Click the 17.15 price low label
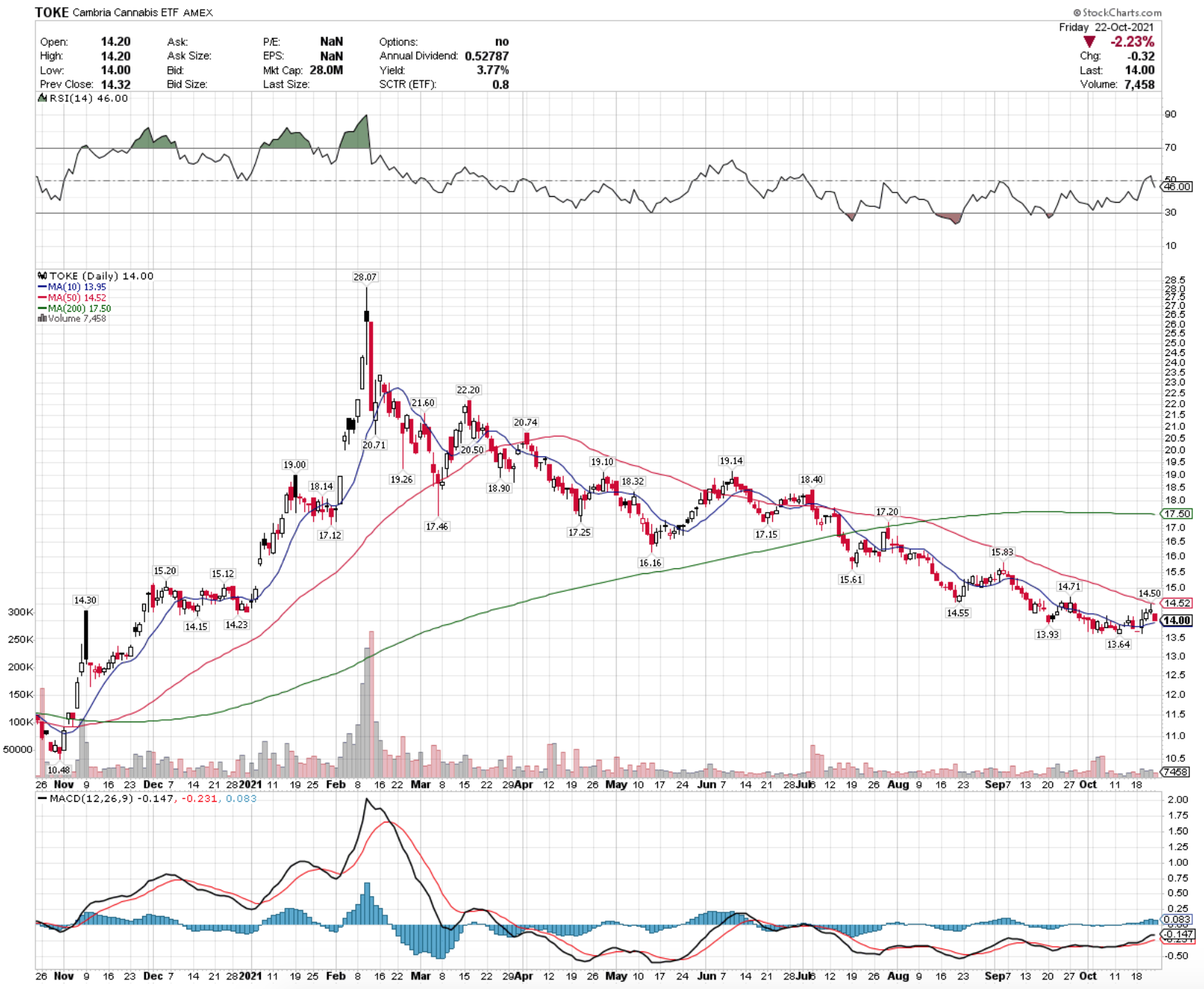 (x=766, y=534)
